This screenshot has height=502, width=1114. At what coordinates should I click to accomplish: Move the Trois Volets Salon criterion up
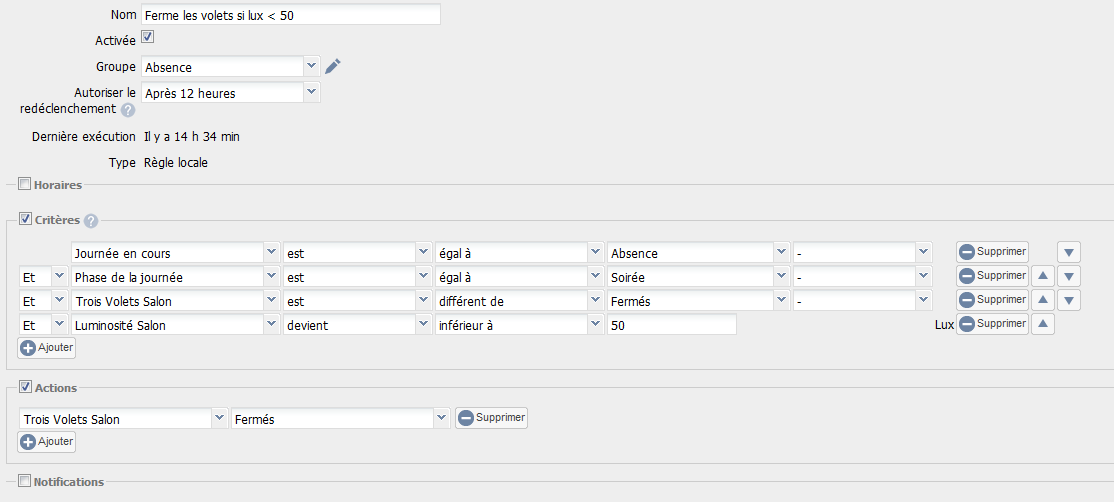tap(1042, 300)
